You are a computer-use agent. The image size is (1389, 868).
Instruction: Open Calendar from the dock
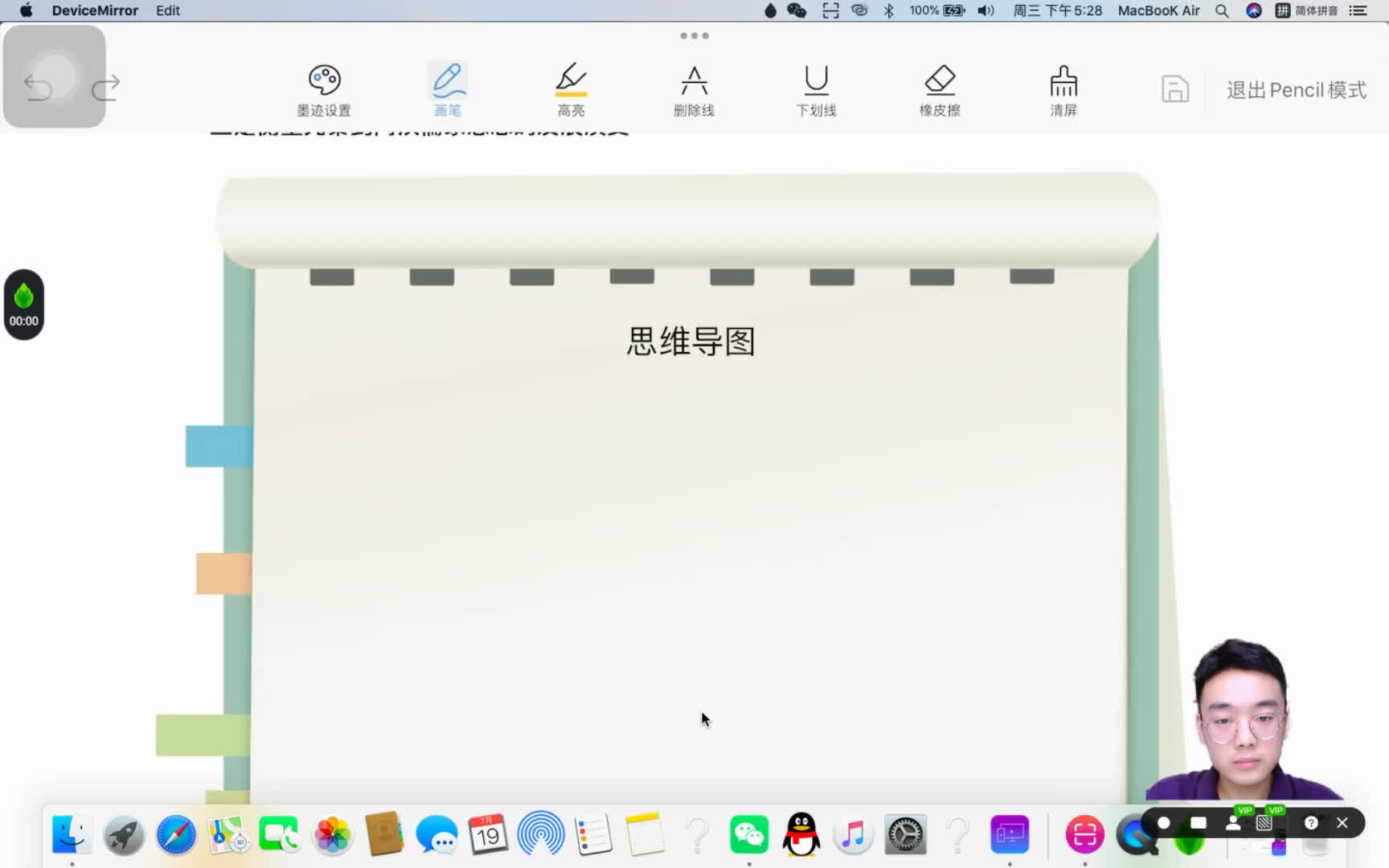pos(488,834)
